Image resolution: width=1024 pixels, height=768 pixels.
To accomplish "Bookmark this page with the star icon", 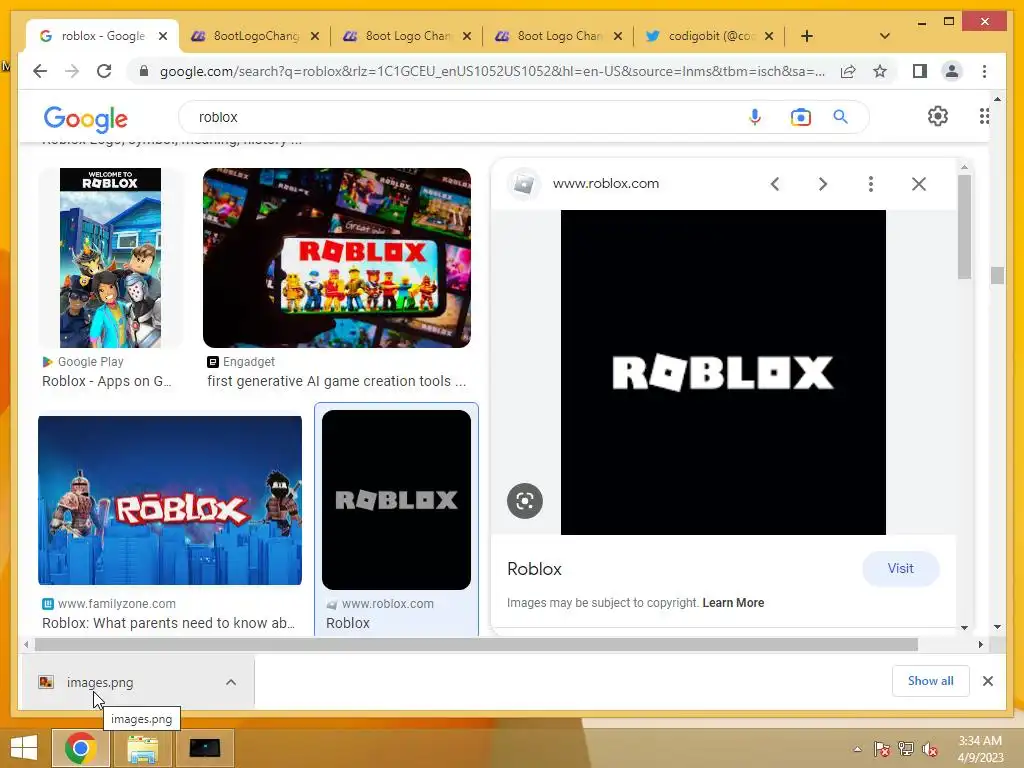I will pyautogui.click(x=880, y=71).
